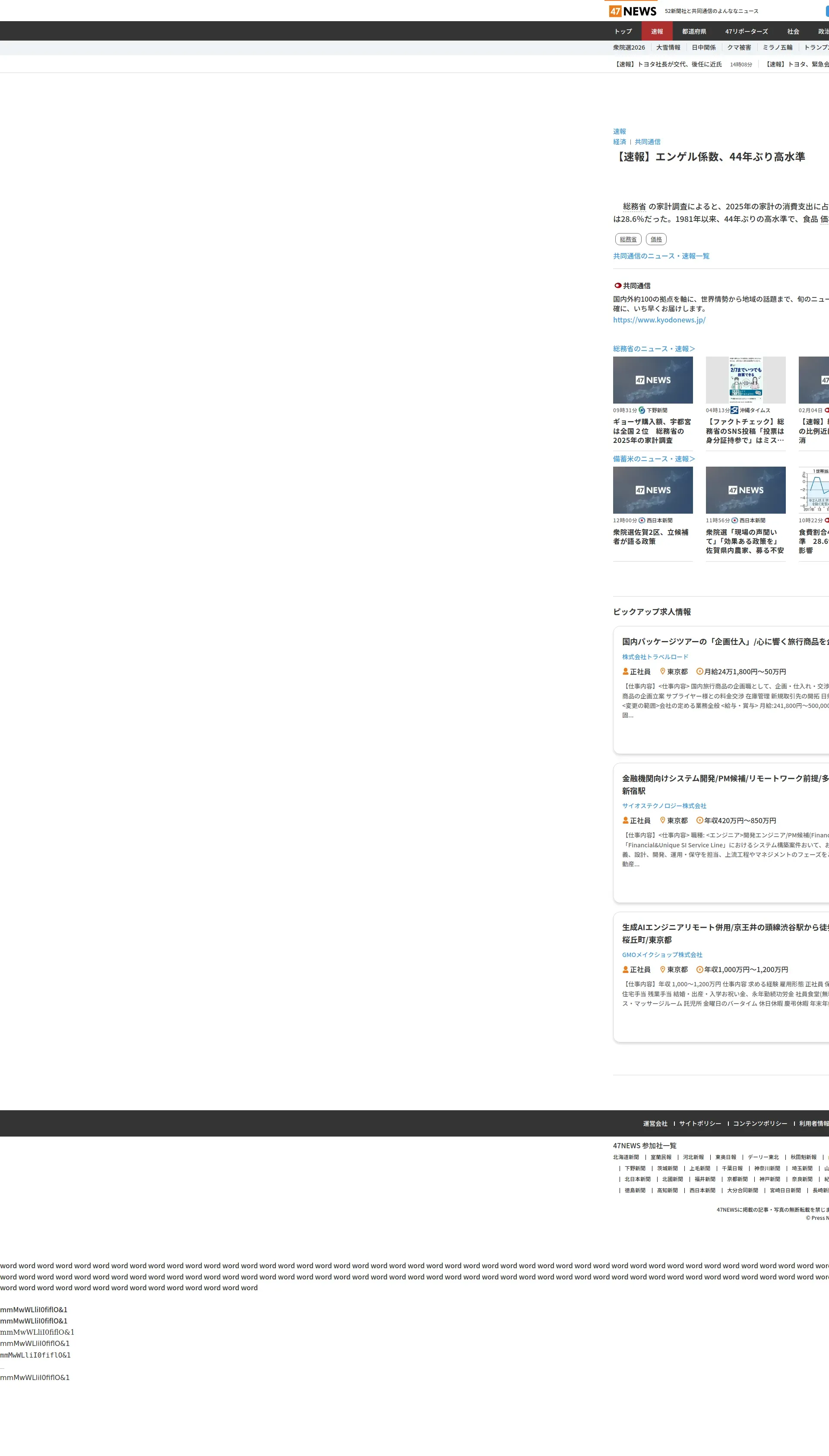Click the Kyodo News red logo icon
This screenshot has width=829, height=1456.
point(617,286)
